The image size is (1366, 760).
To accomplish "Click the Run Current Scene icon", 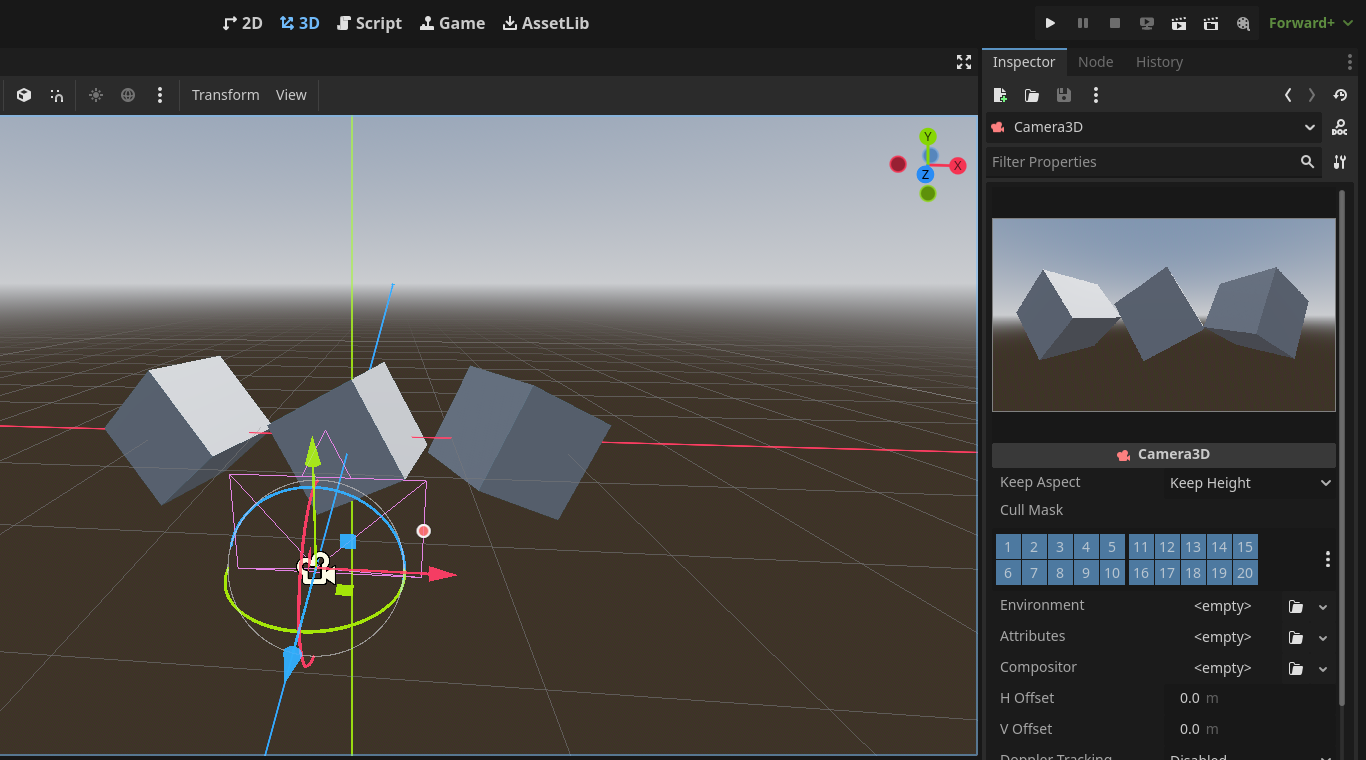I will [1179, 22].
